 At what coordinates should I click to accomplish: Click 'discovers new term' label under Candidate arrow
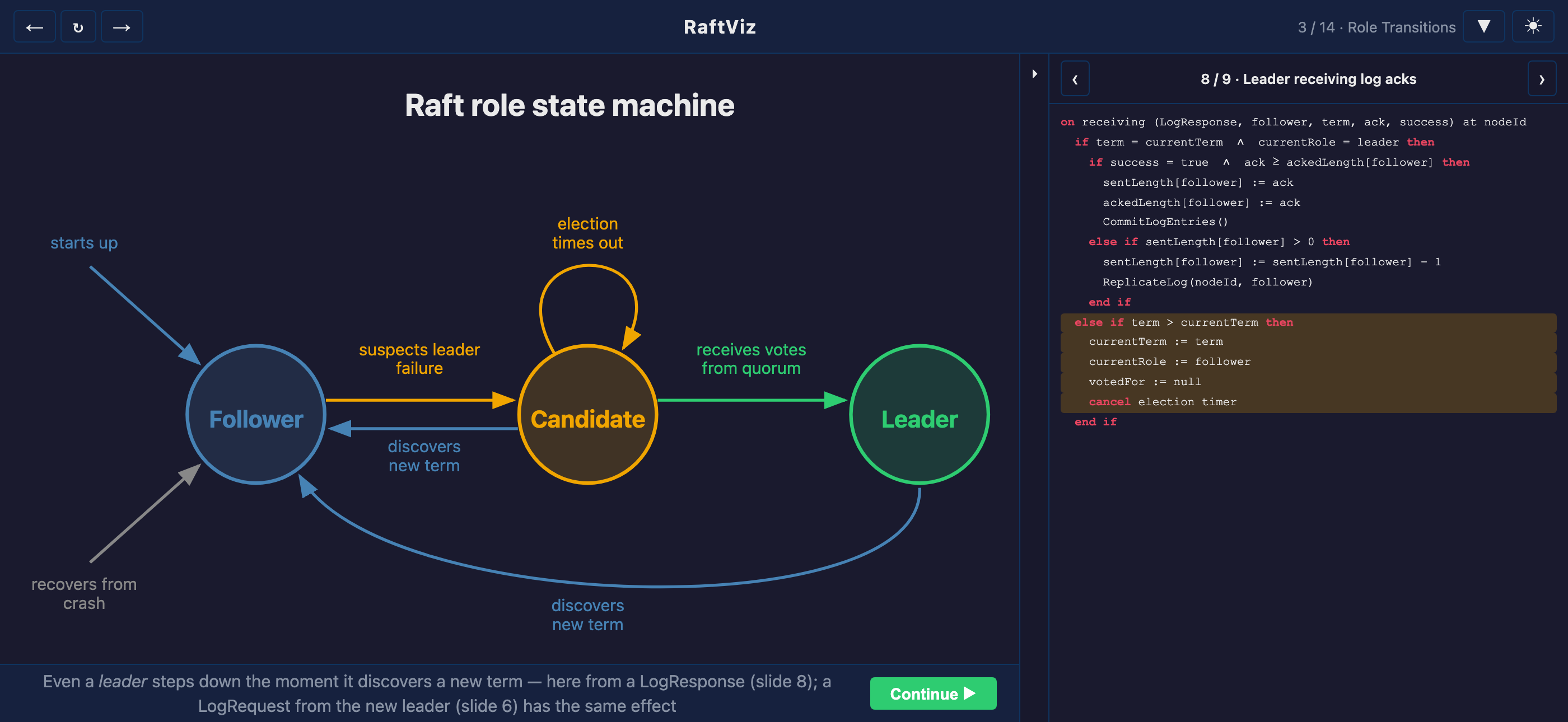[x=424, y=456]
